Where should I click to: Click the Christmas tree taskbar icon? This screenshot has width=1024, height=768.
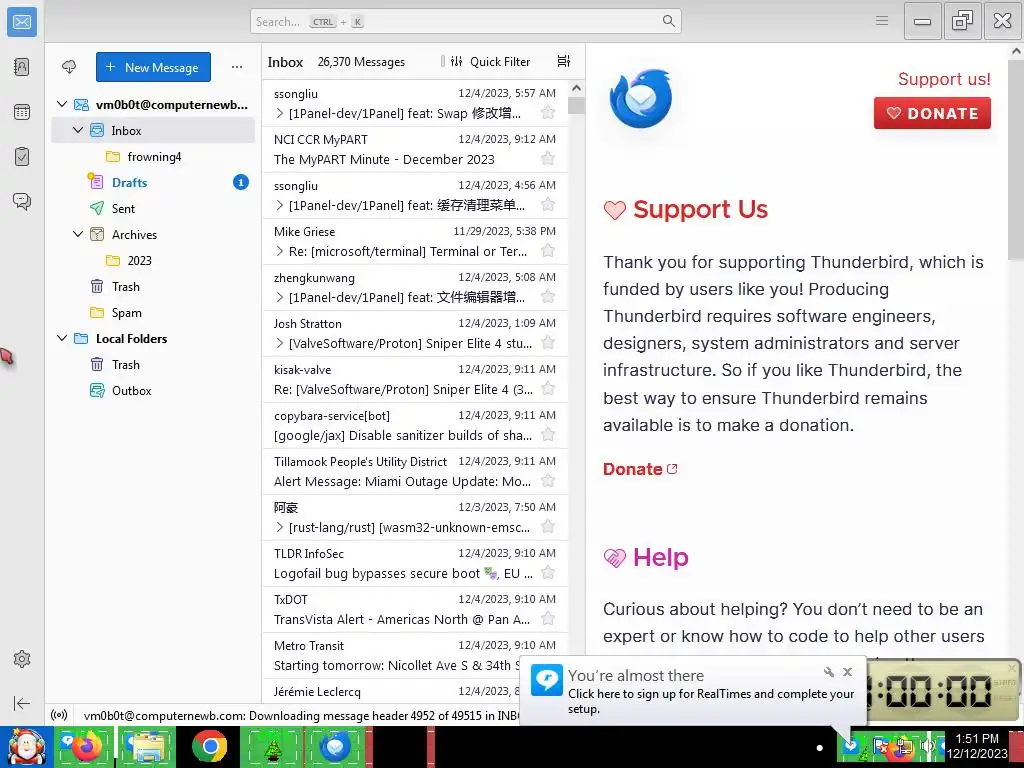pos(272,746)
